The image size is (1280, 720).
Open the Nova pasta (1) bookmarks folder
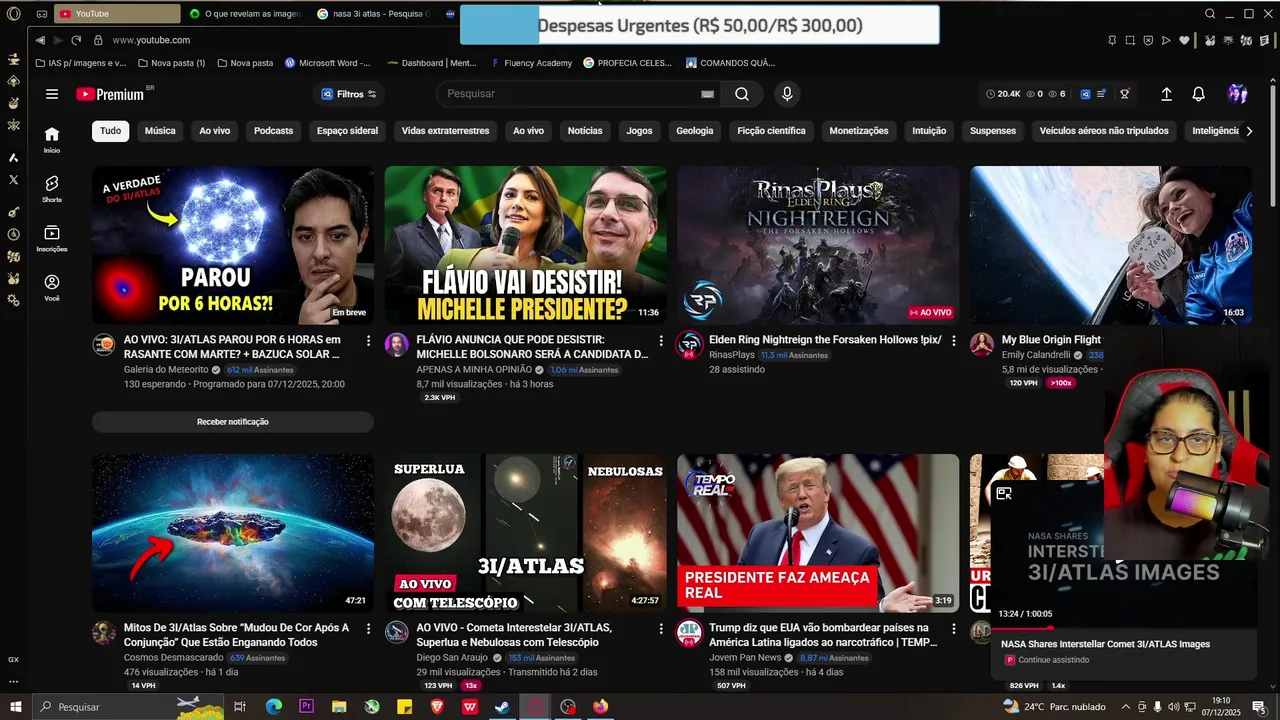171,63
